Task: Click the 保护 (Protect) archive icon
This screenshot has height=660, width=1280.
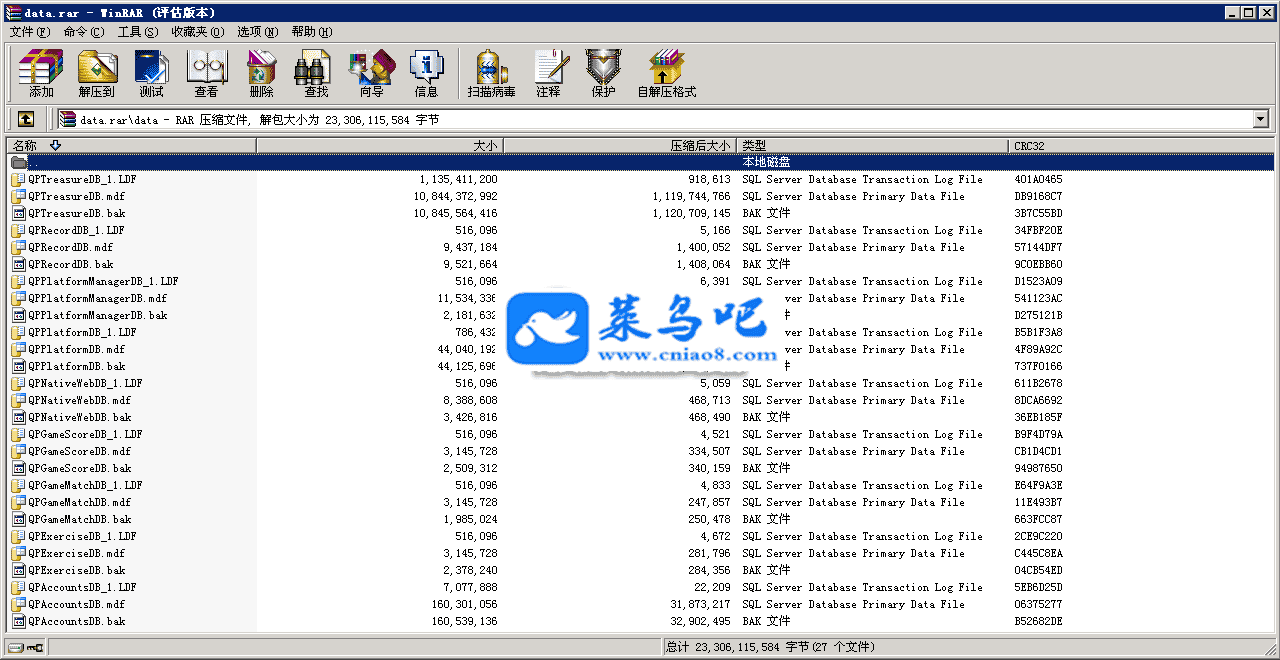Action: (603, 74)
